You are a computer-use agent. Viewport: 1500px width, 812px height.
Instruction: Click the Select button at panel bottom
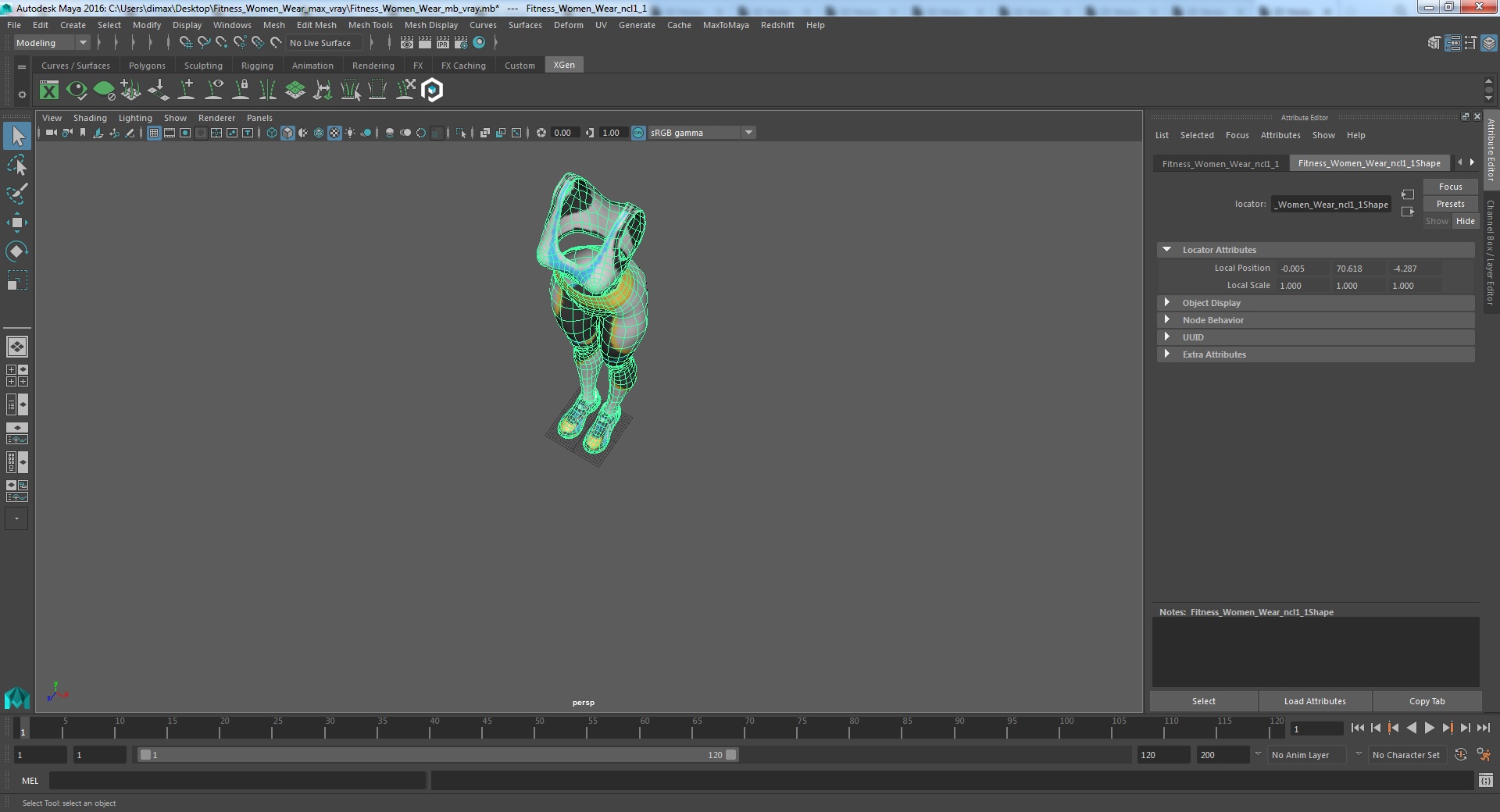click(x=1203, y=701)
